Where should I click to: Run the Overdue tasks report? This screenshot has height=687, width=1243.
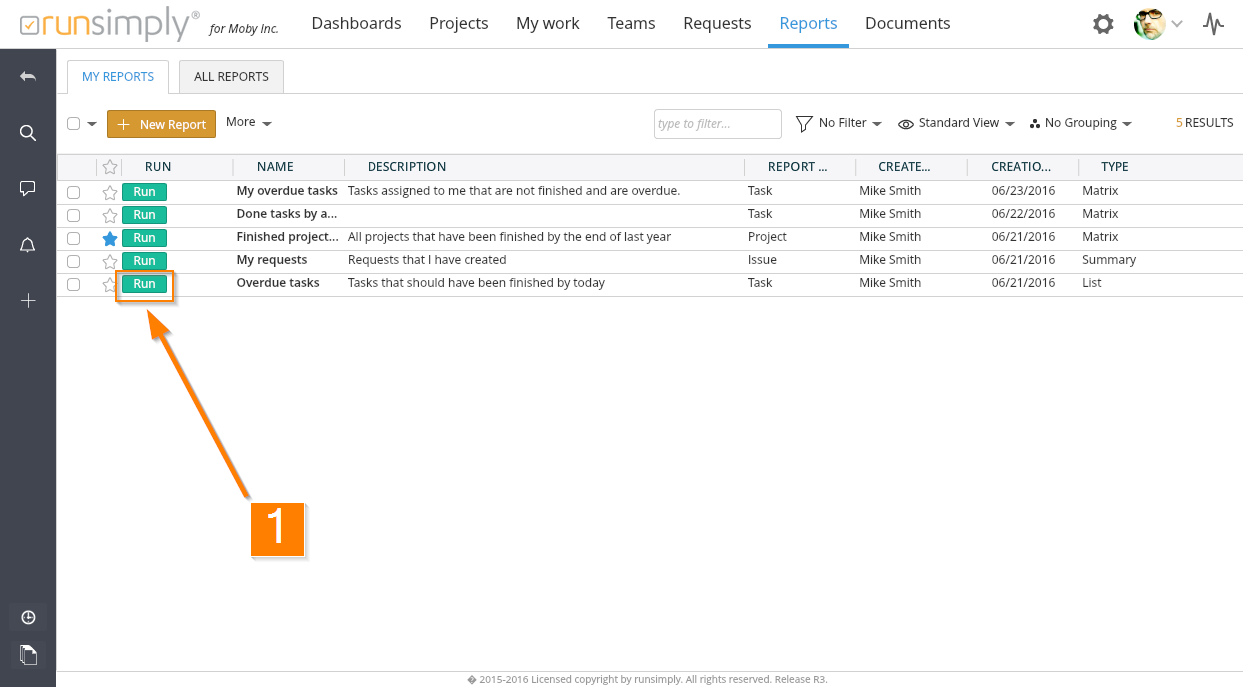tap(144, 284)
